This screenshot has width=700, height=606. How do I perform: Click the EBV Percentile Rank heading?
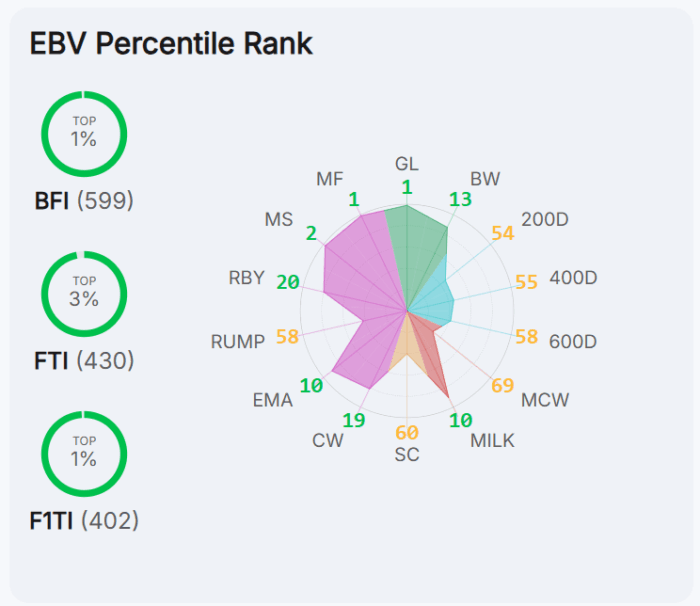[171, 44]
